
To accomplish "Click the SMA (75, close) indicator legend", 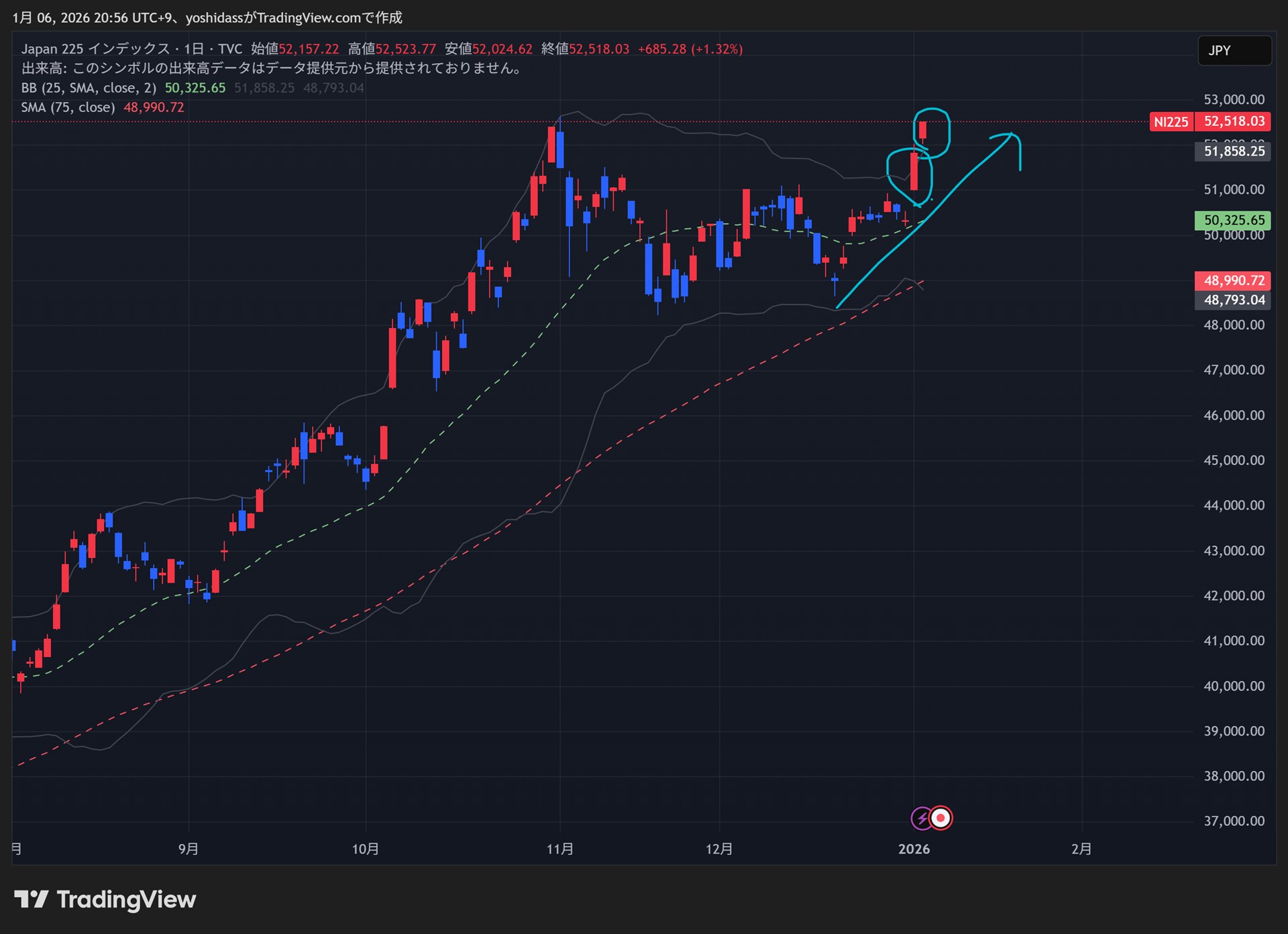I will point(67,107).
